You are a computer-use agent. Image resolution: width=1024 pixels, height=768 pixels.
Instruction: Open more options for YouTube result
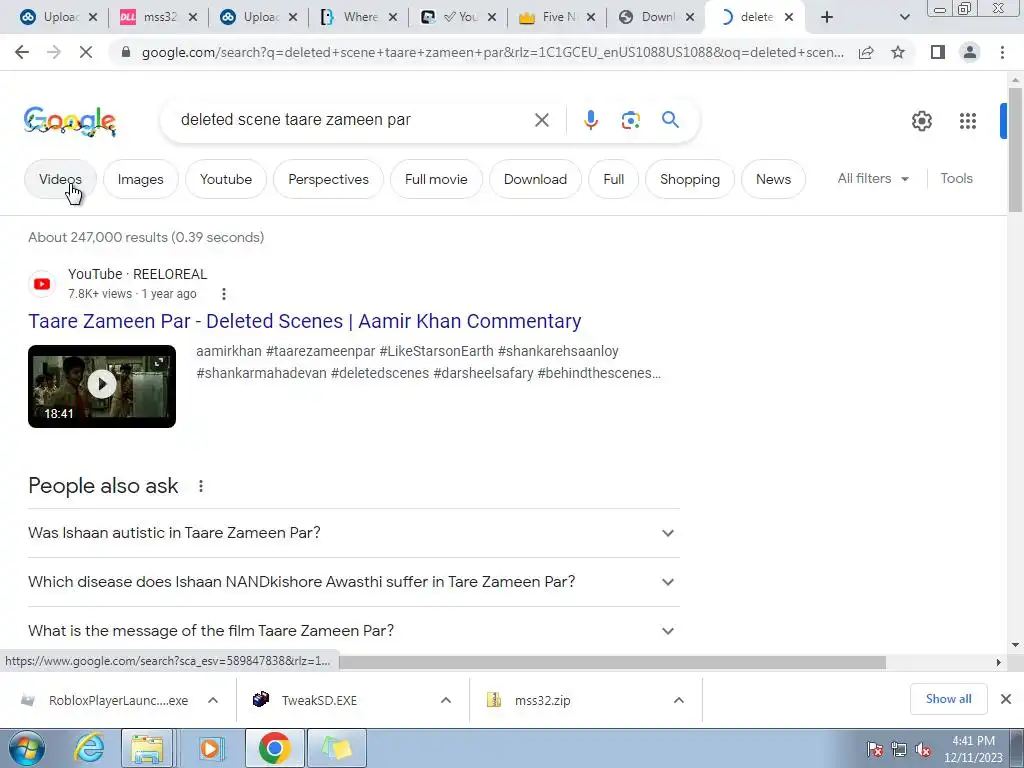coord(223,294)
